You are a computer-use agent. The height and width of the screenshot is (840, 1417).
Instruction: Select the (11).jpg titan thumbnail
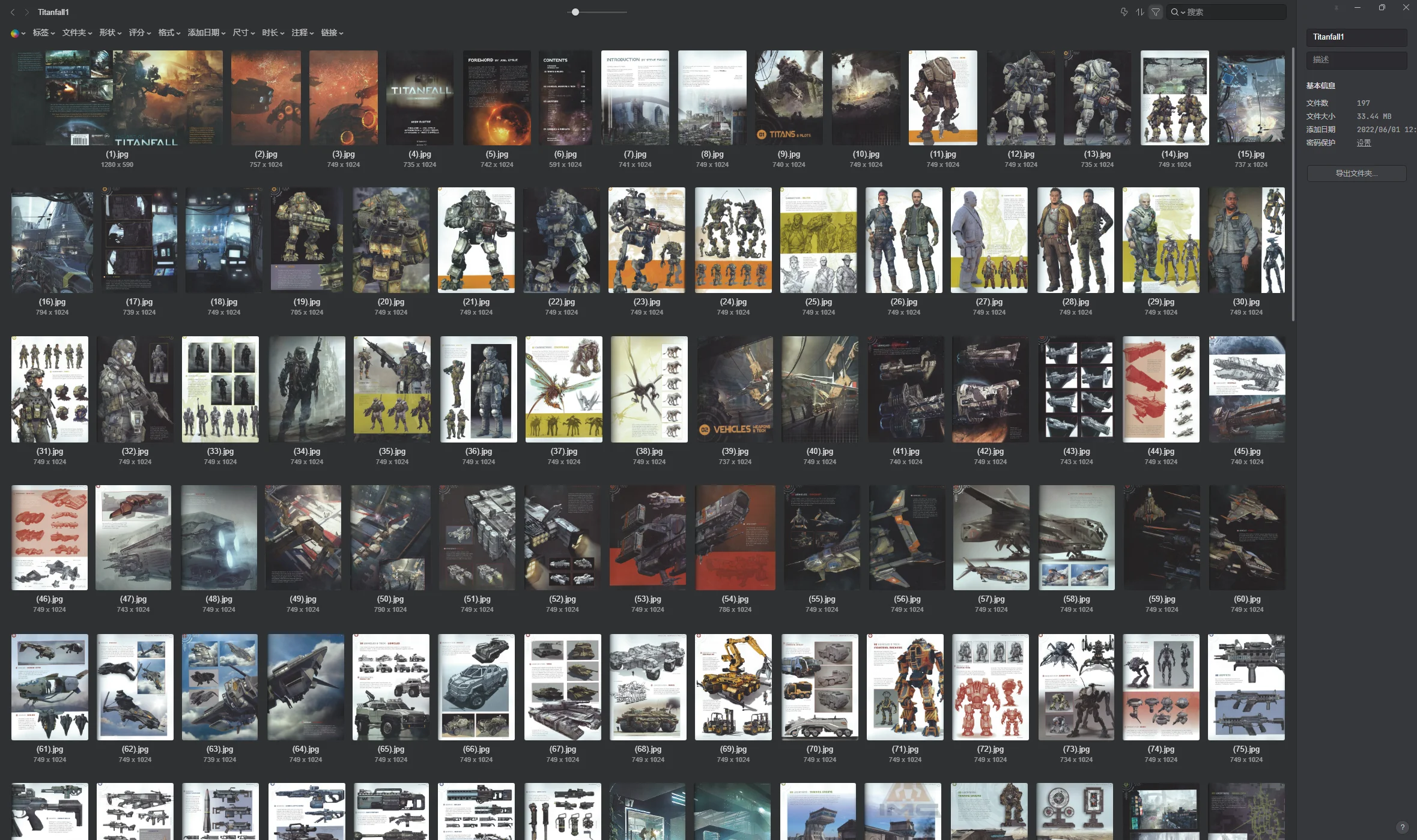point(942,98)
